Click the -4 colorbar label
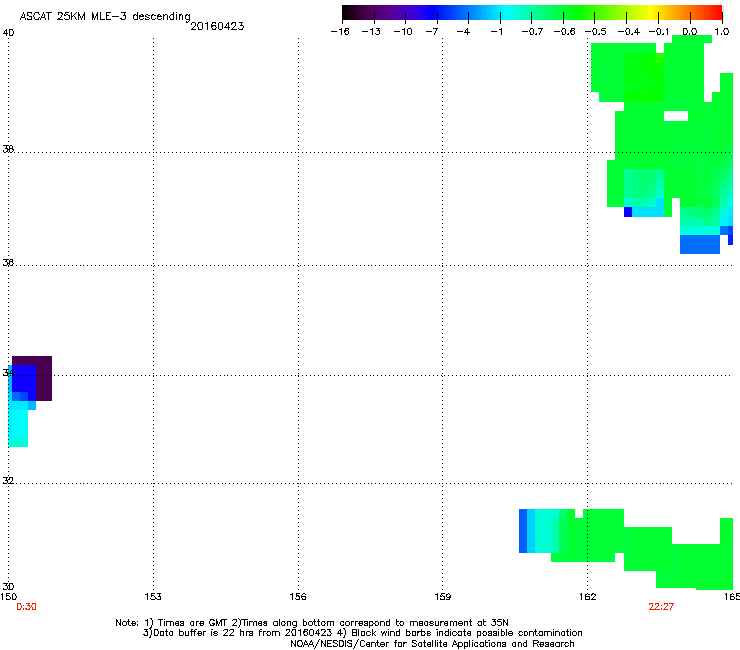Screen dimensions: 740x650 pos(463,32)
